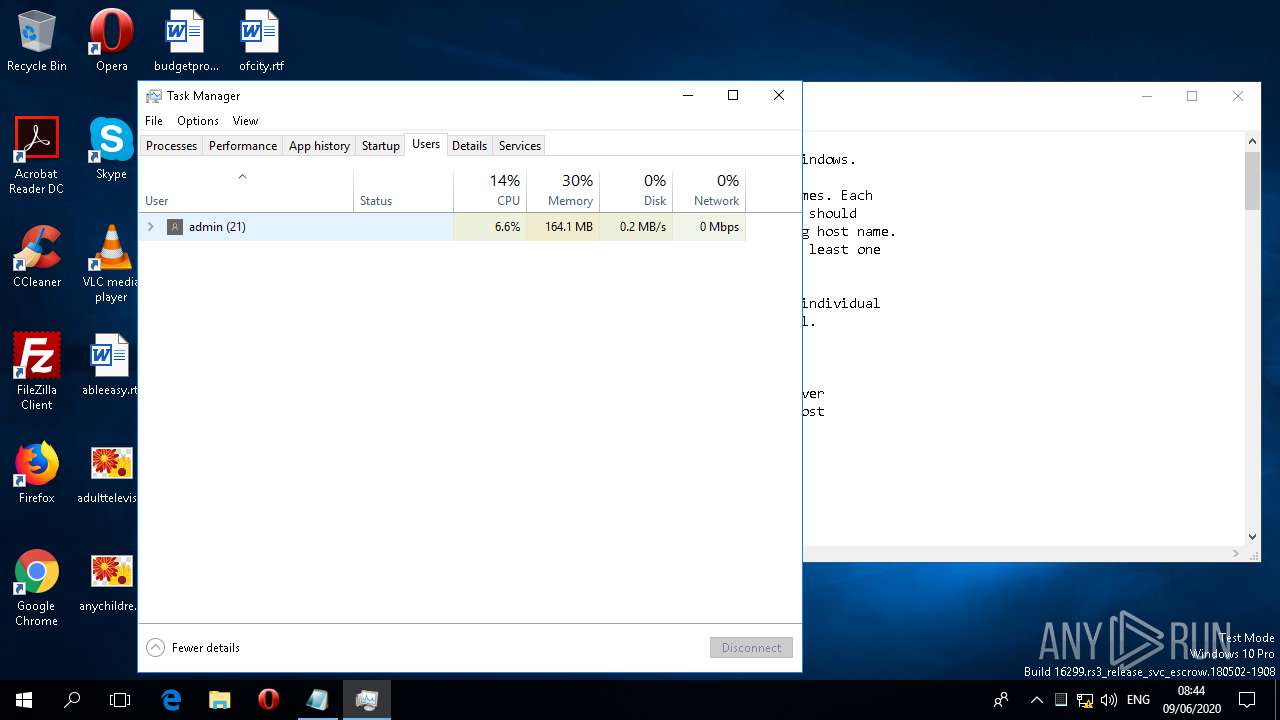Open the View menu in Task Manager
This screenshot has width=1280, height=720.
coord(245,121)
